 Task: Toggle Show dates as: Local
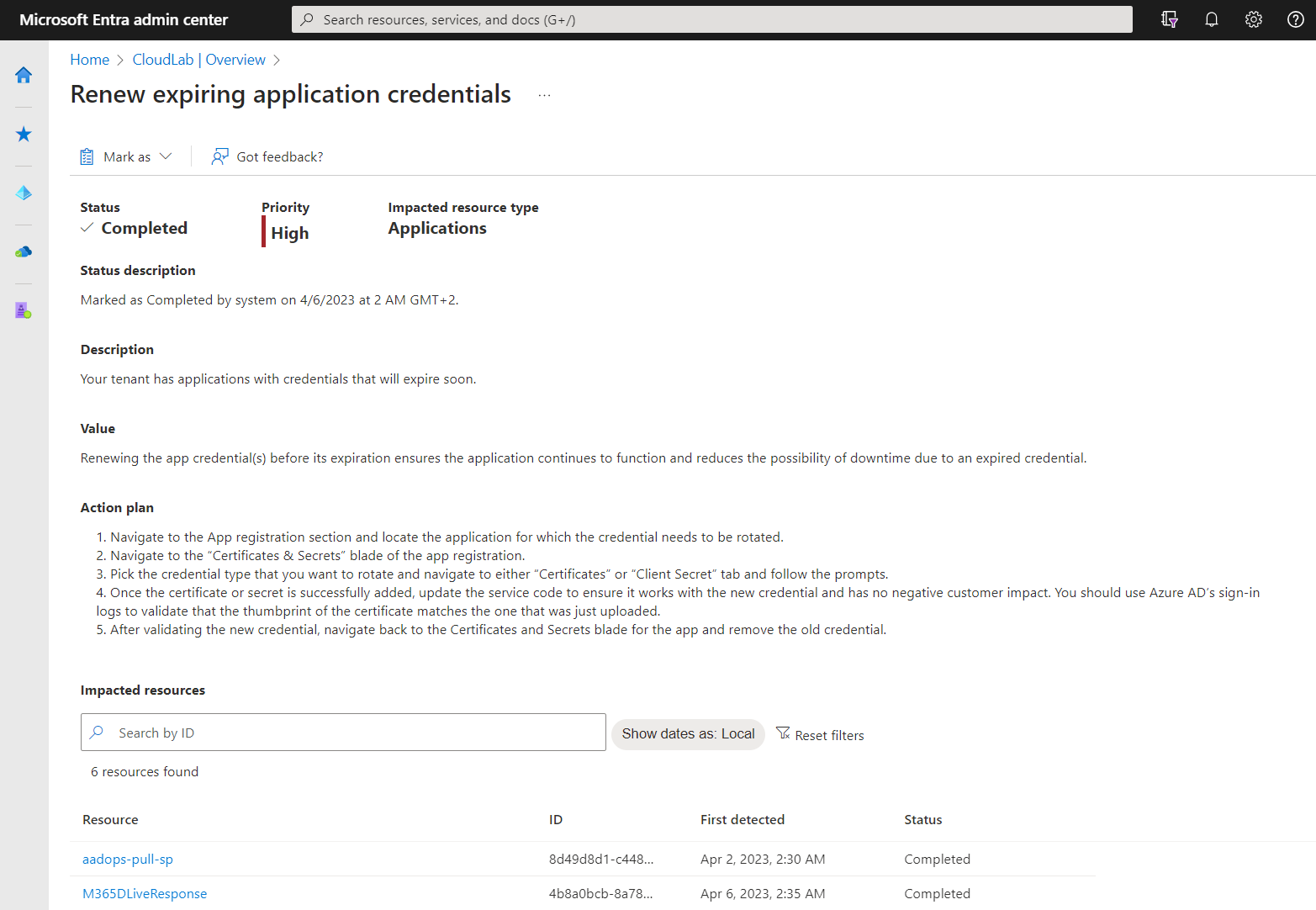(x=688, y=734)
